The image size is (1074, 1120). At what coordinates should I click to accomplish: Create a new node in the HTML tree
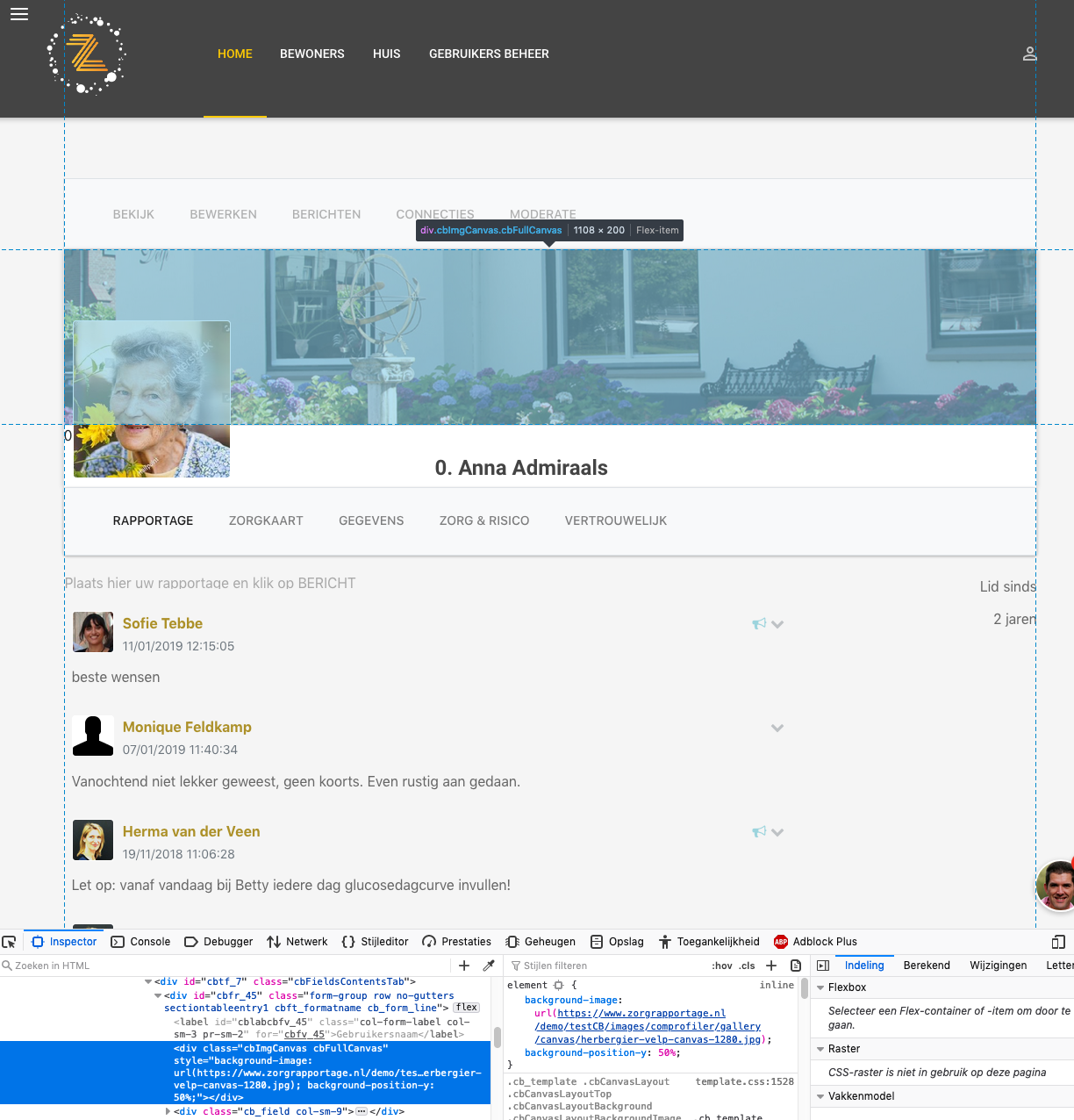coord(464,966)
